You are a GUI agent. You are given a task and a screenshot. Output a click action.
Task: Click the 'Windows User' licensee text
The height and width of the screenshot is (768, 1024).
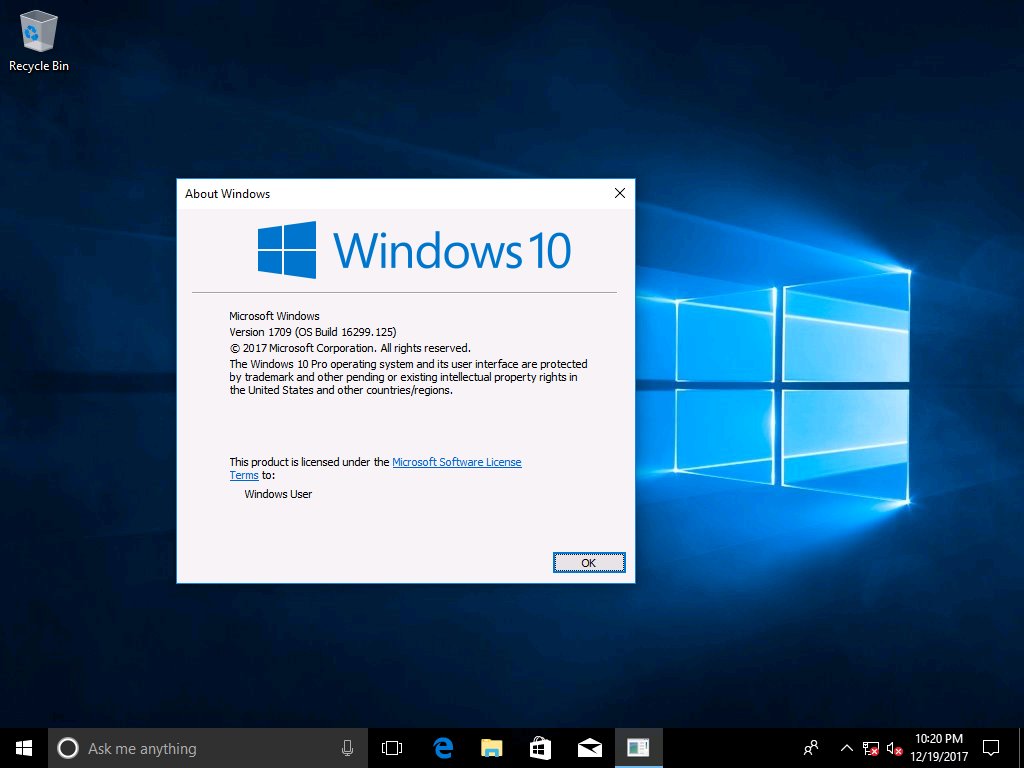pyautogui.click(x=278, y=494)
